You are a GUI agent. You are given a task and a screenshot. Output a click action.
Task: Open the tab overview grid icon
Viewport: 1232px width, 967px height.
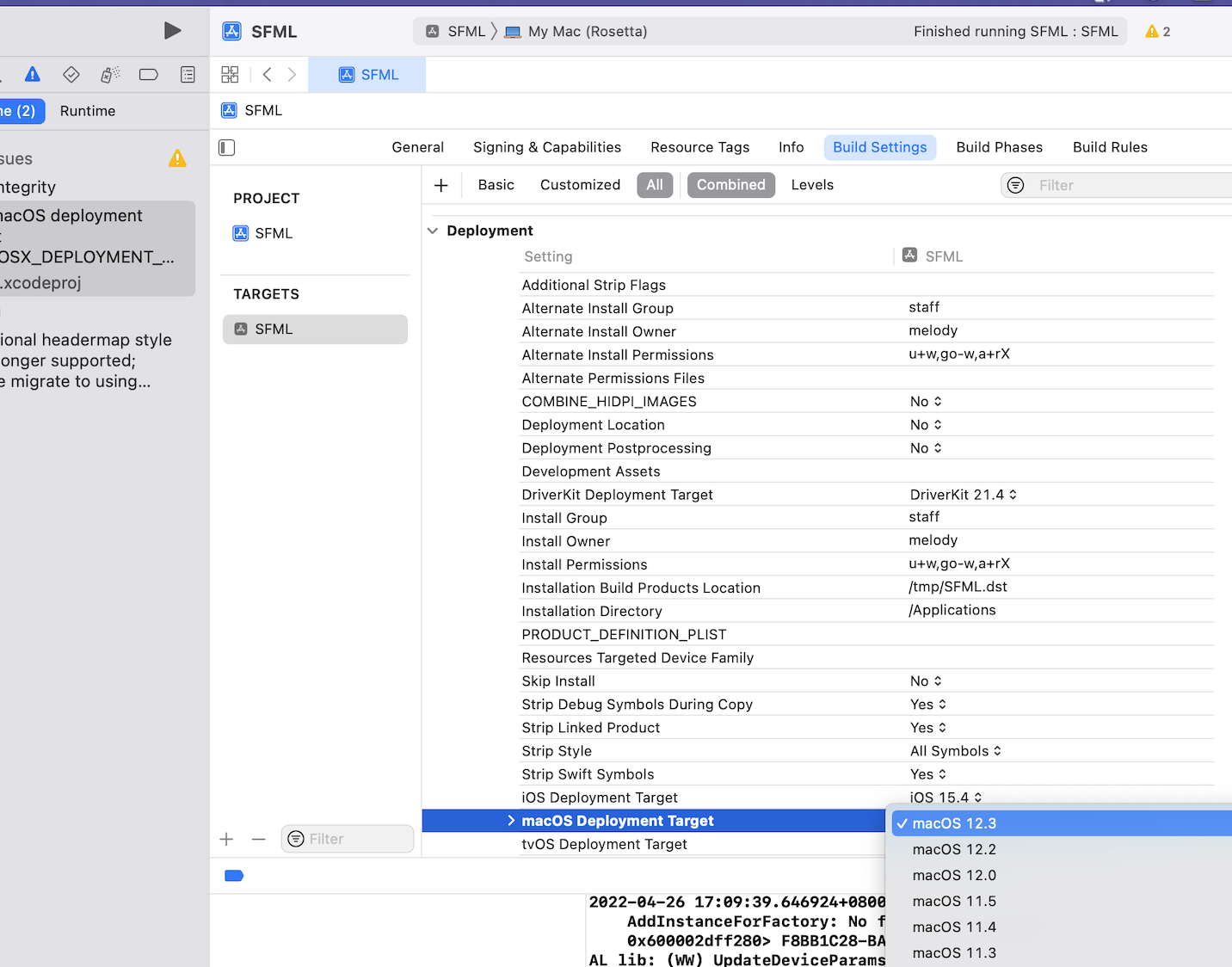(230, 74)
